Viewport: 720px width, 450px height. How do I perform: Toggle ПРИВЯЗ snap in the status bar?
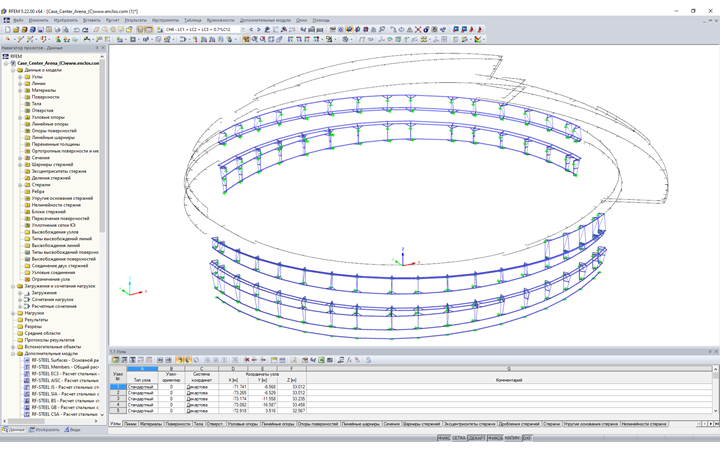[444, 438]
